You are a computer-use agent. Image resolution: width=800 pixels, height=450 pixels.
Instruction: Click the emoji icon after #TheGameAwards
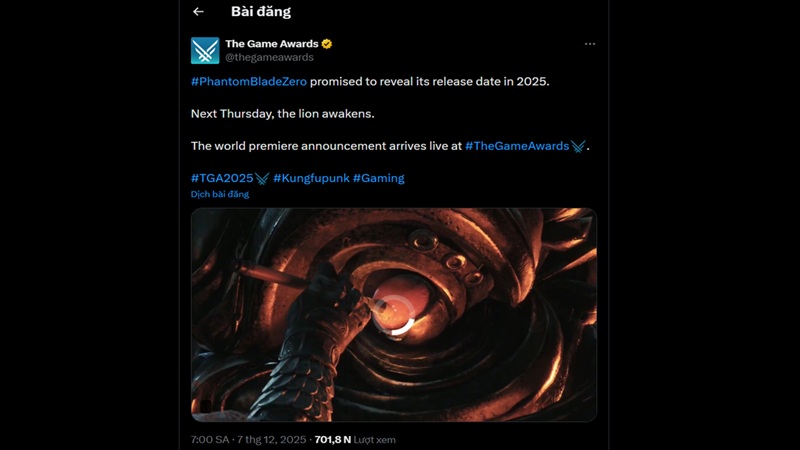pos(578,146)
